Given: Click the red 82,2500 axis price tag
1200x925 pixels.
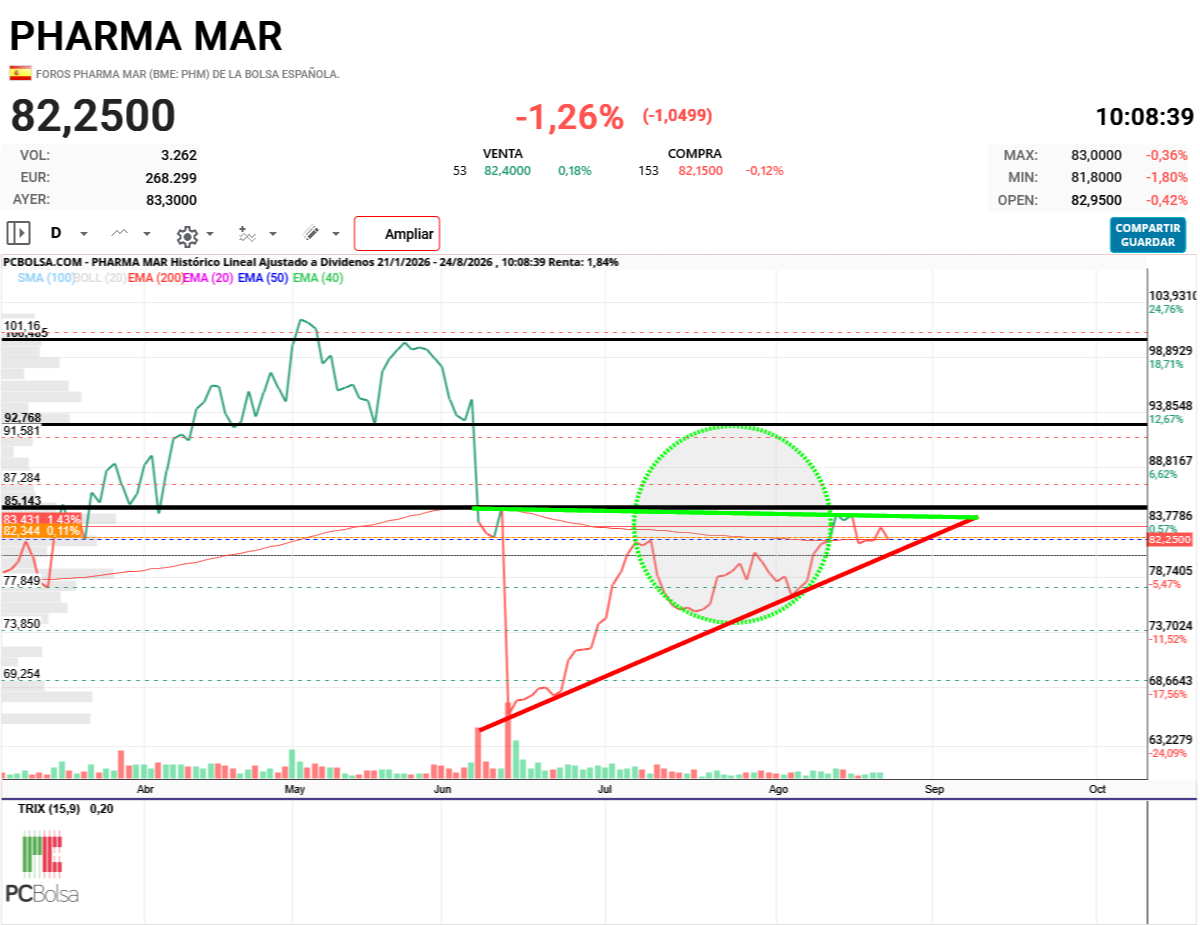Looking at the screenshot, I should click(x=1171, y=540).
